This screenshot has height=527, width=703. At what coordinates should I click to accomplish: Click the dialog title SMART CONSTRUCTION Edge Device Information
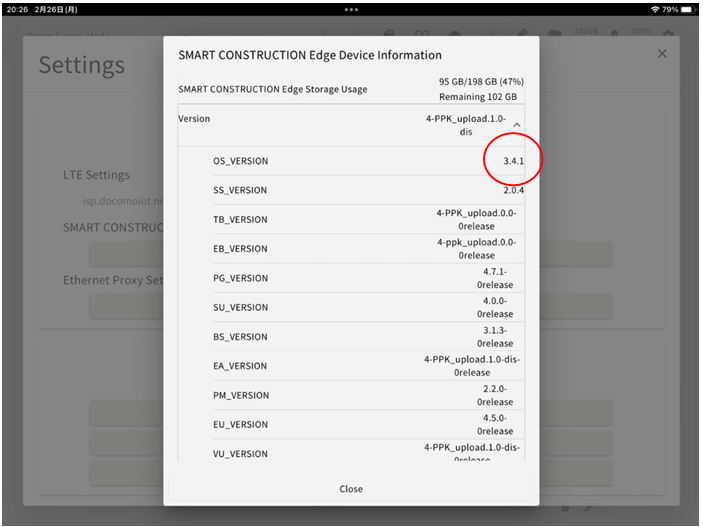(310, 55)
